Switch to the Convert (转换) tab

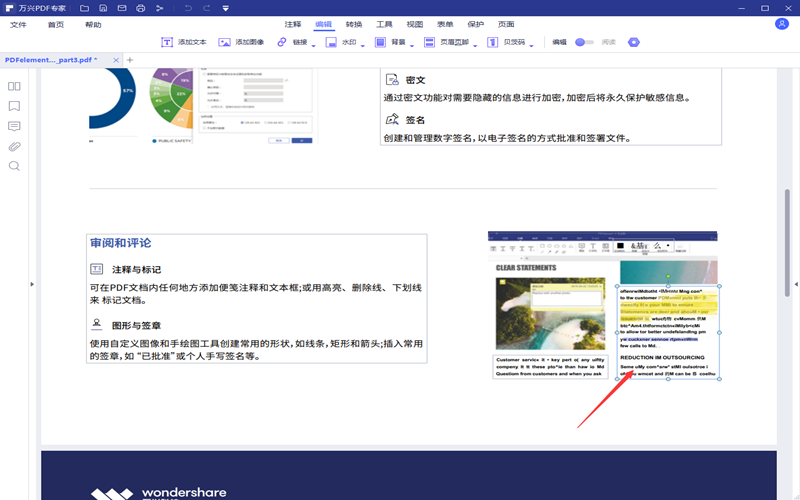pyautogui.click(x=354, y=24)
